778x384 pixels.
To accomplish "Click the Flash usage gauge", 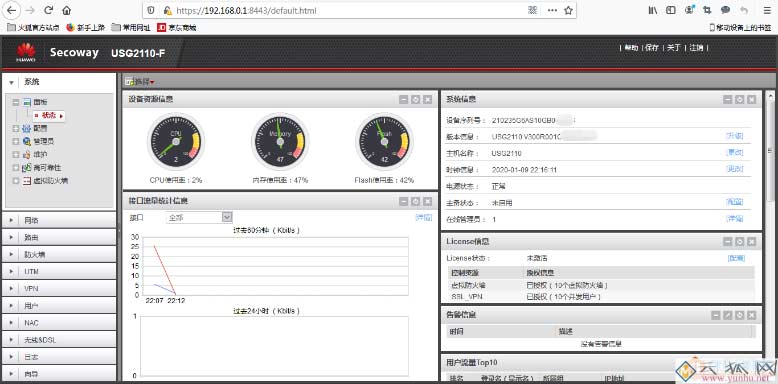I will pos(385,142).
